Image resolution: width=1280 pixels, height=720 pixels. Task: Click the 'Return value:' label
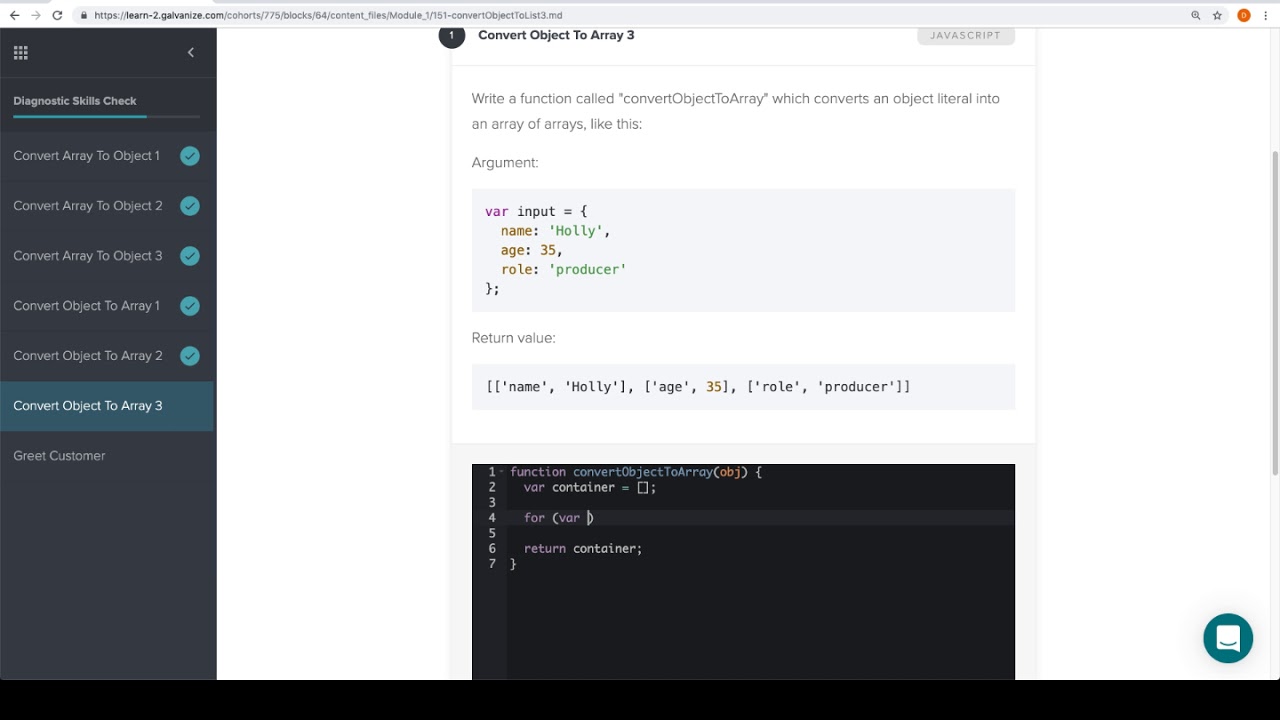pyautogui.click(x=513, y=338)
